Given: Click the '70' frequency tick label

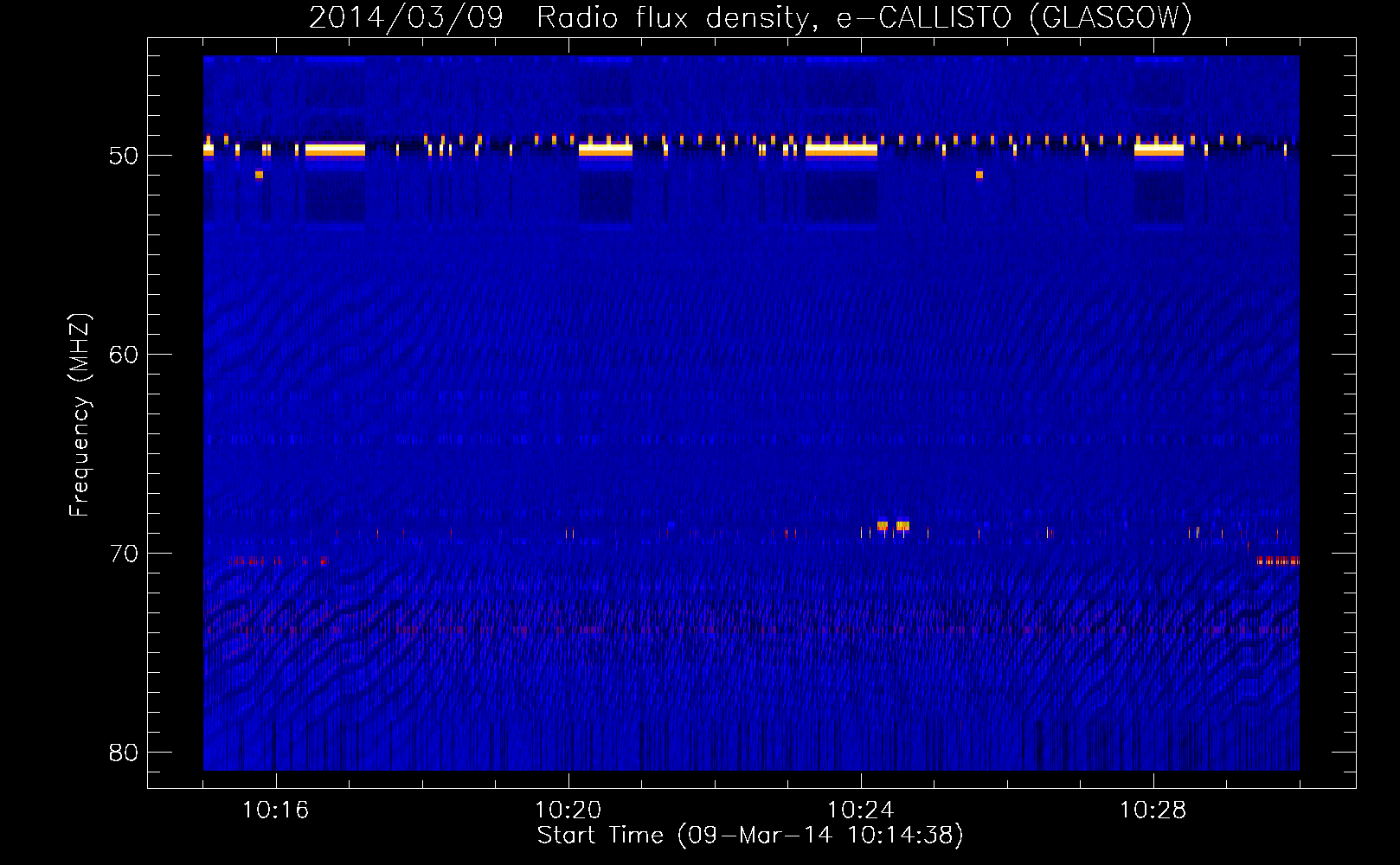Looking at the screenshot, I should 124,554.
